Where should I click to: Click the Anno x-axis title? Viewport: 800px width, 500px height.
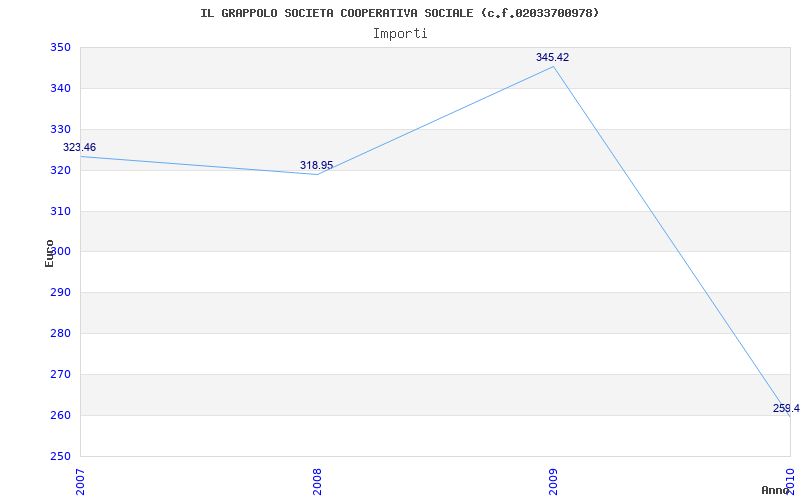(776, 490)
